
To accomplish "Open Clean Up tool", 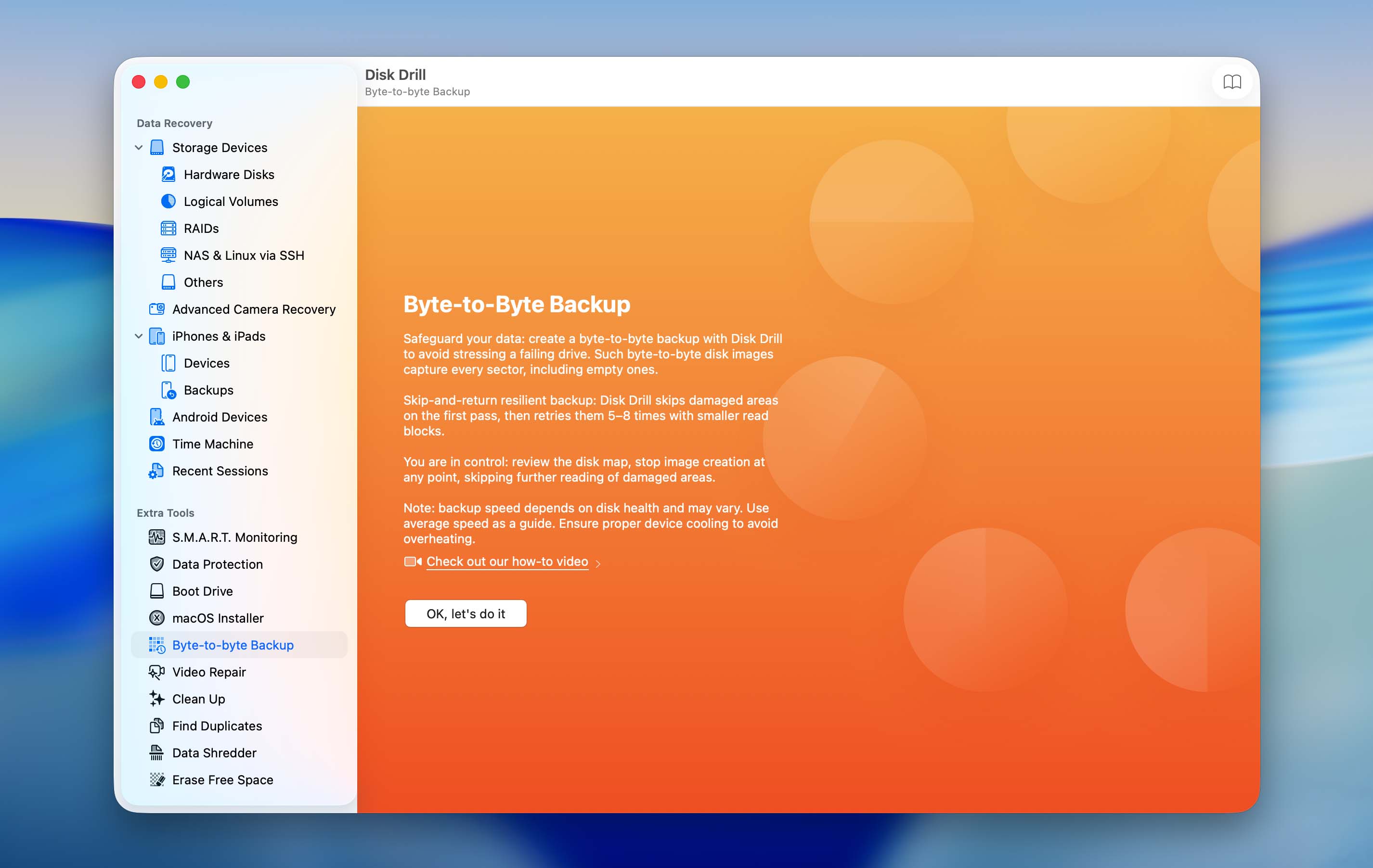I will coord(239,699).
